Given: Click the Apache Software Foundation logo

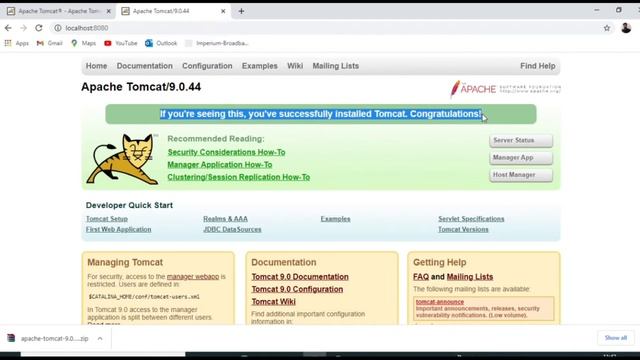Looking at the screenshot, I should [x=505, y=89].
